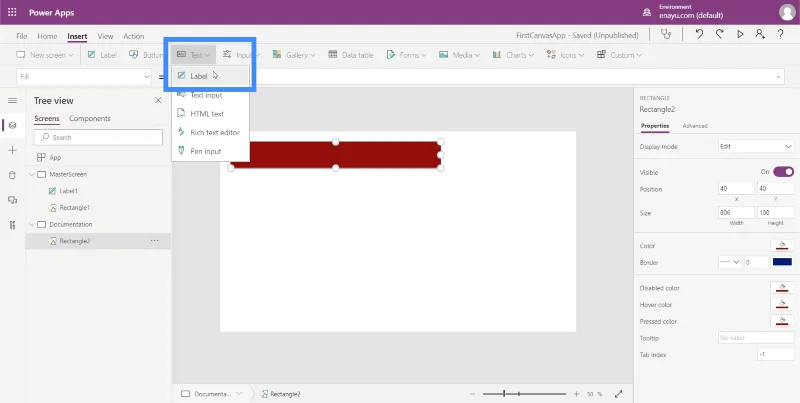Switch to the Components tab

click(90, 118)
